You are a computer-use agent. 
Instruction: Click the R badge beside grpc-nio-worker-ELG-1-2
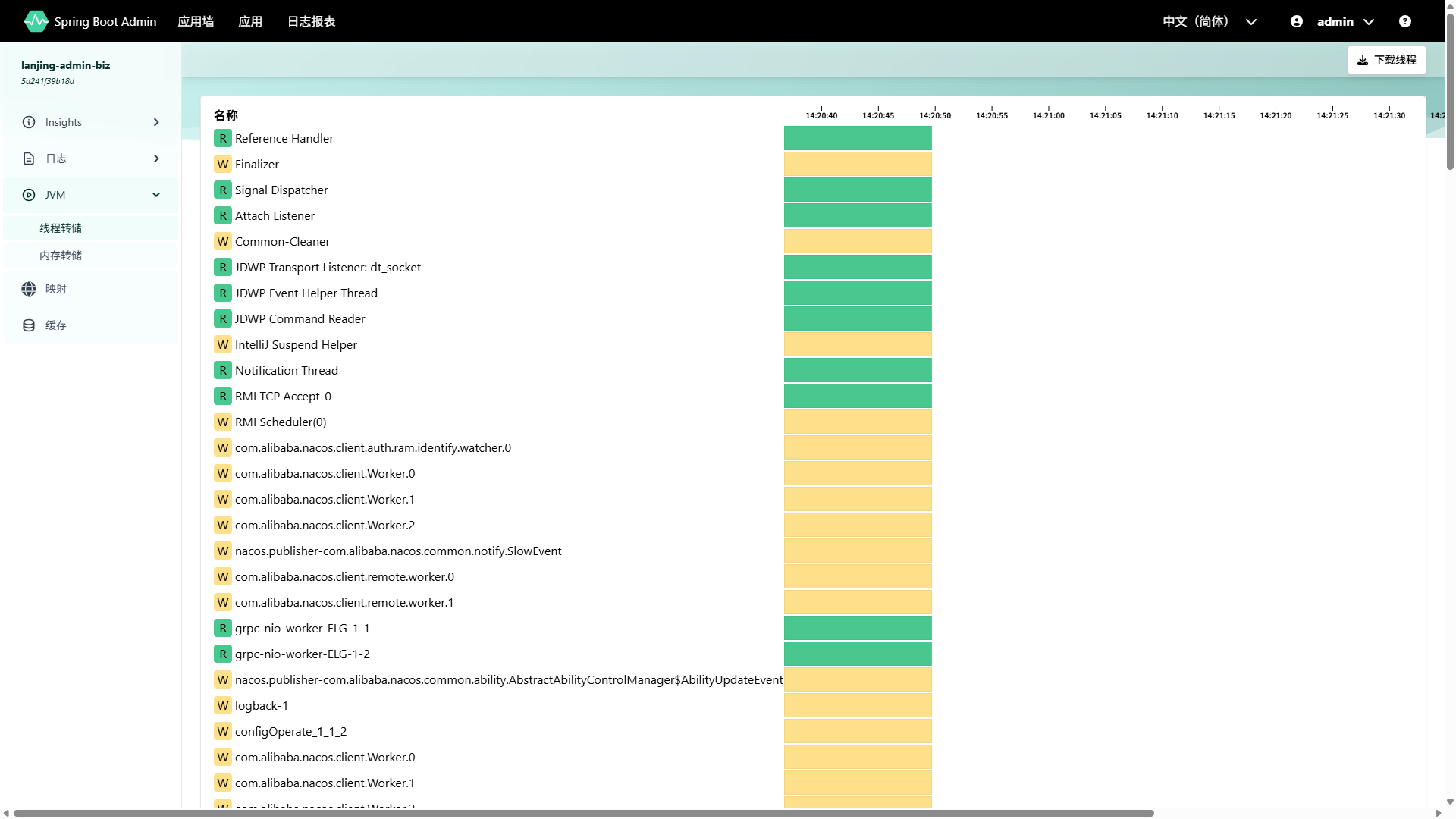pos(222,654)
